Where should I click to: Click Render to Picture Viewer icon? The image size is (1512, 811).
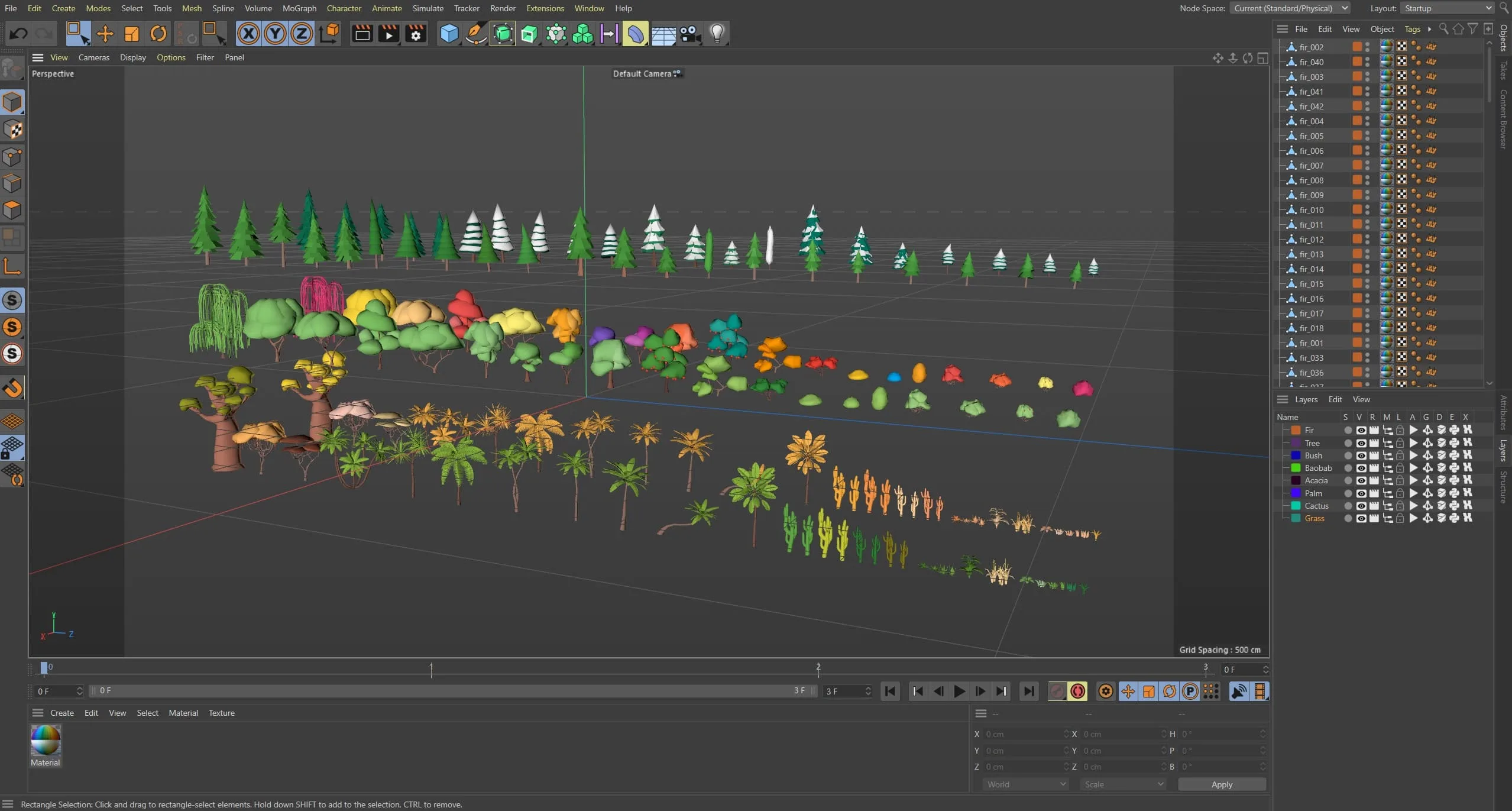point(388,33)
